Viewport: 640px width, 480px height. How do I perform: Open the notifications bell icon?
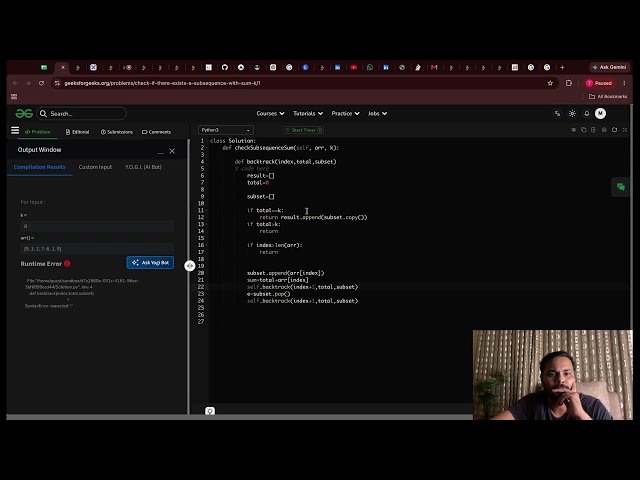tap(587, 113)
